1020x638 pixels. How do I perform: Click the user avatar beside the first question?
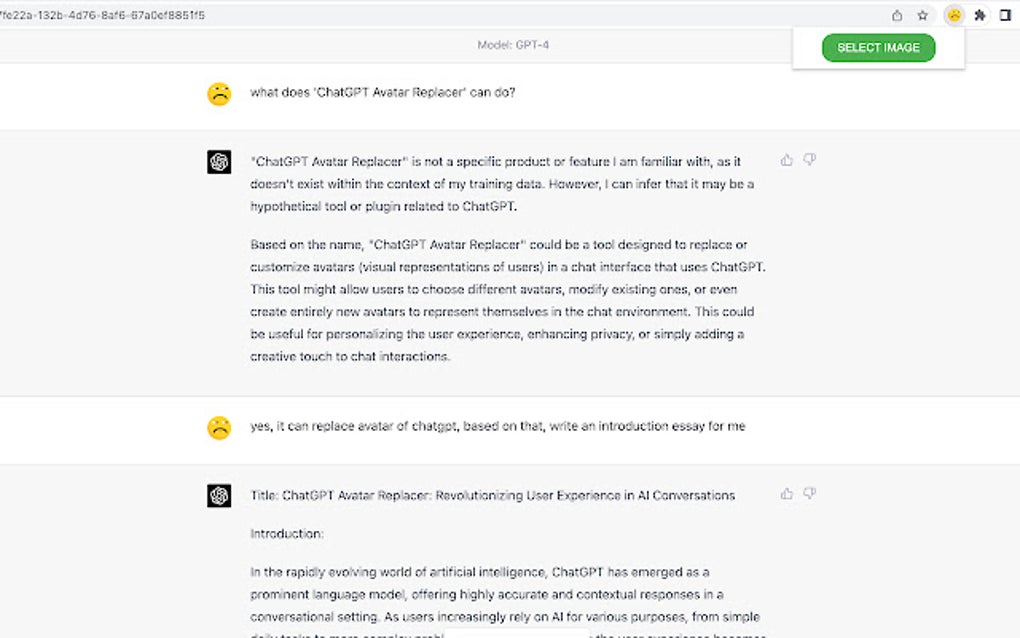[x=219, y=94]
